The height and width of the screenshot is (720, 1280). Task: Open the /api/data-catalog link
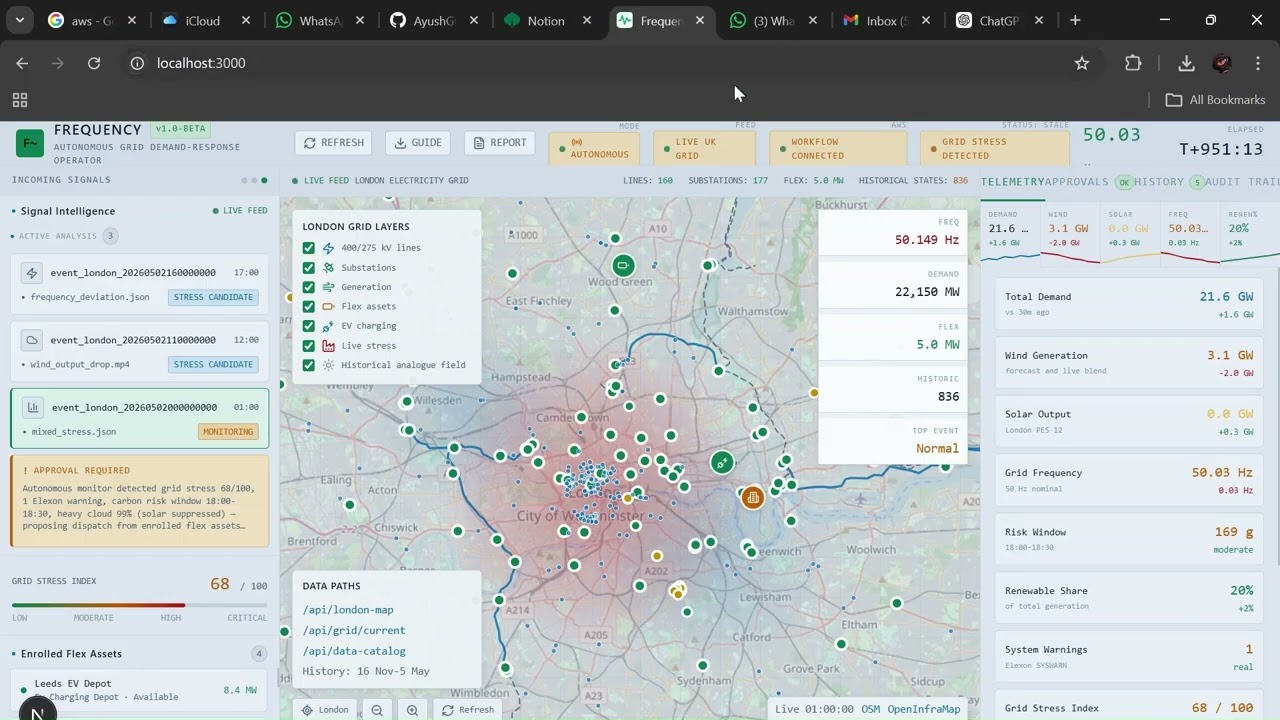(x=354, y=651)
